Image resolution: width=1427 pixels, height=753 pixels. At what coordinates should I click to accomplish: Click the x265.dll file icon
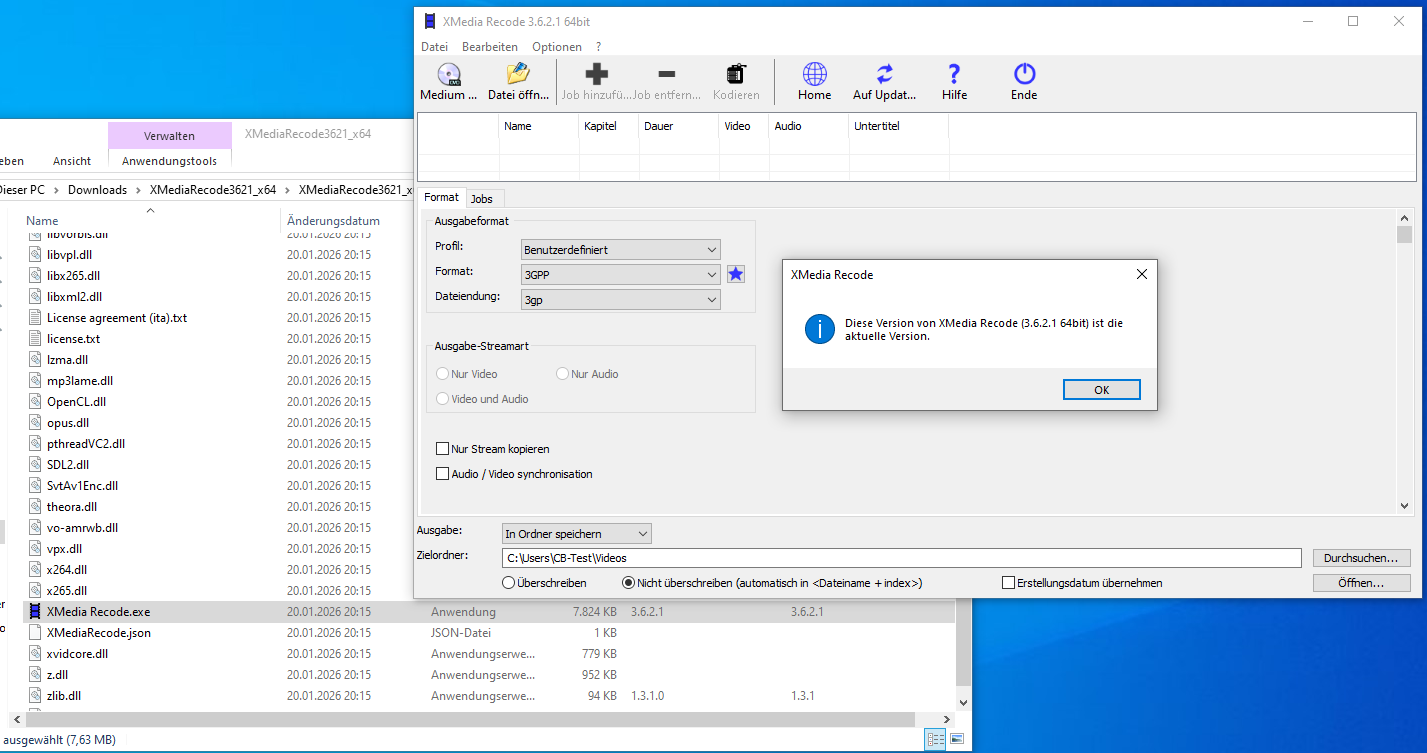pos(35,590)
